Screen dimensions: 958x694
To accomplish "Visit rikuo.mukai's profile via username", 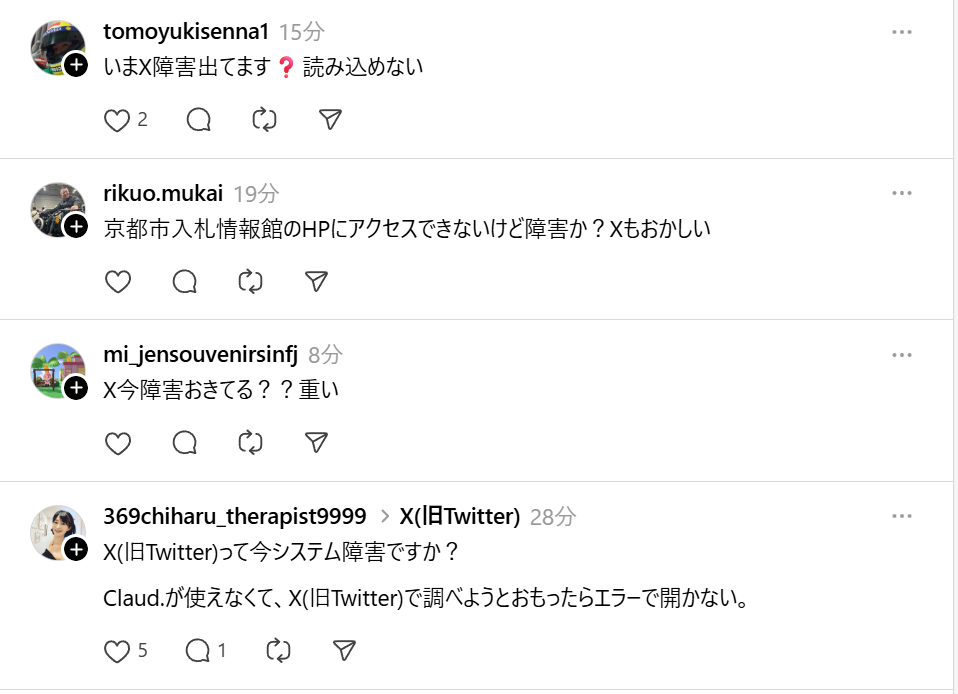I will click(x=163, y=193).
